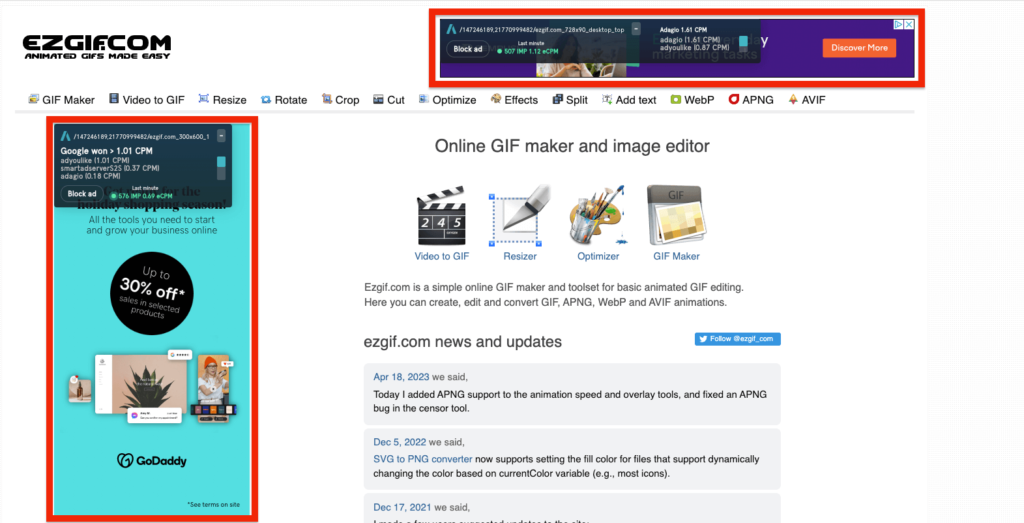
Task: Open the Crop tool
Action: coord(340,100)
